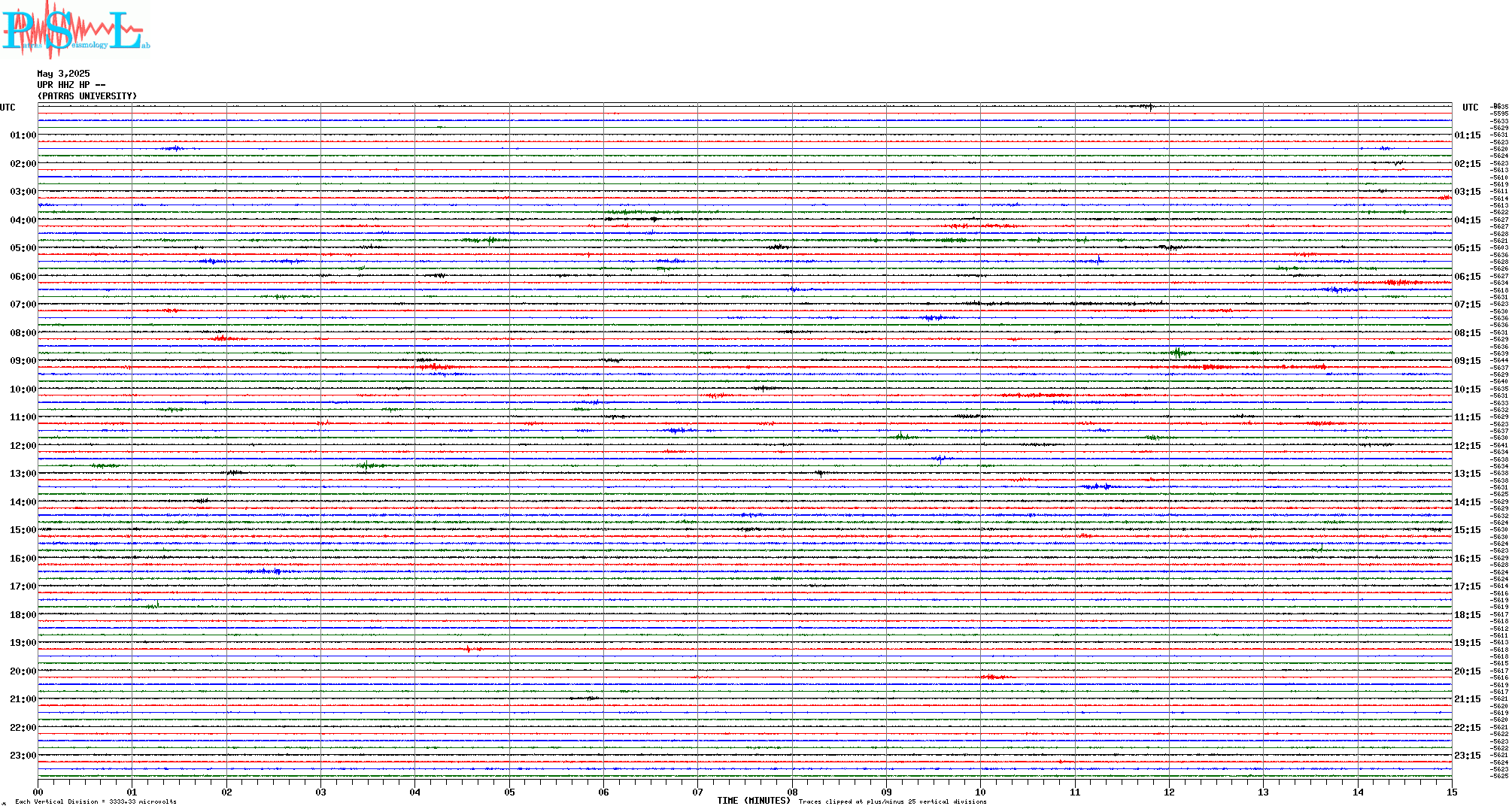1512x812 pixels.
Task: Select the 22:00 hour label
Action: point(23,728)
